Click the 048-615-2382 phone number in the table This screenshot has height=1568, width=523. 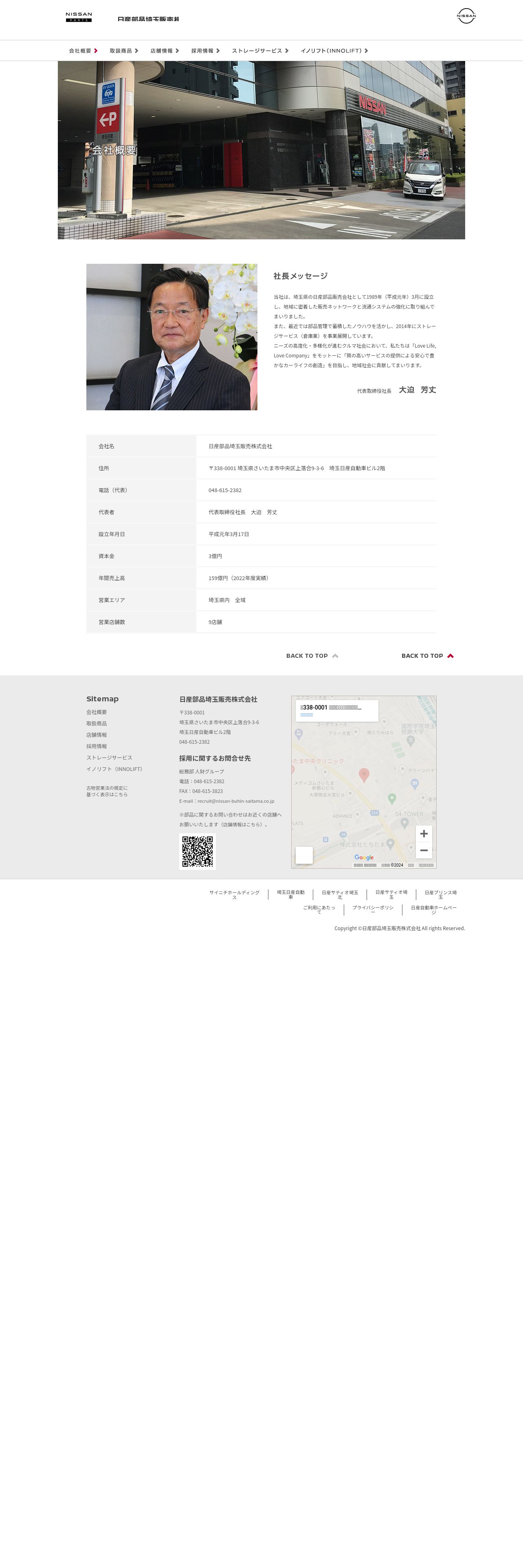[225, 490]
